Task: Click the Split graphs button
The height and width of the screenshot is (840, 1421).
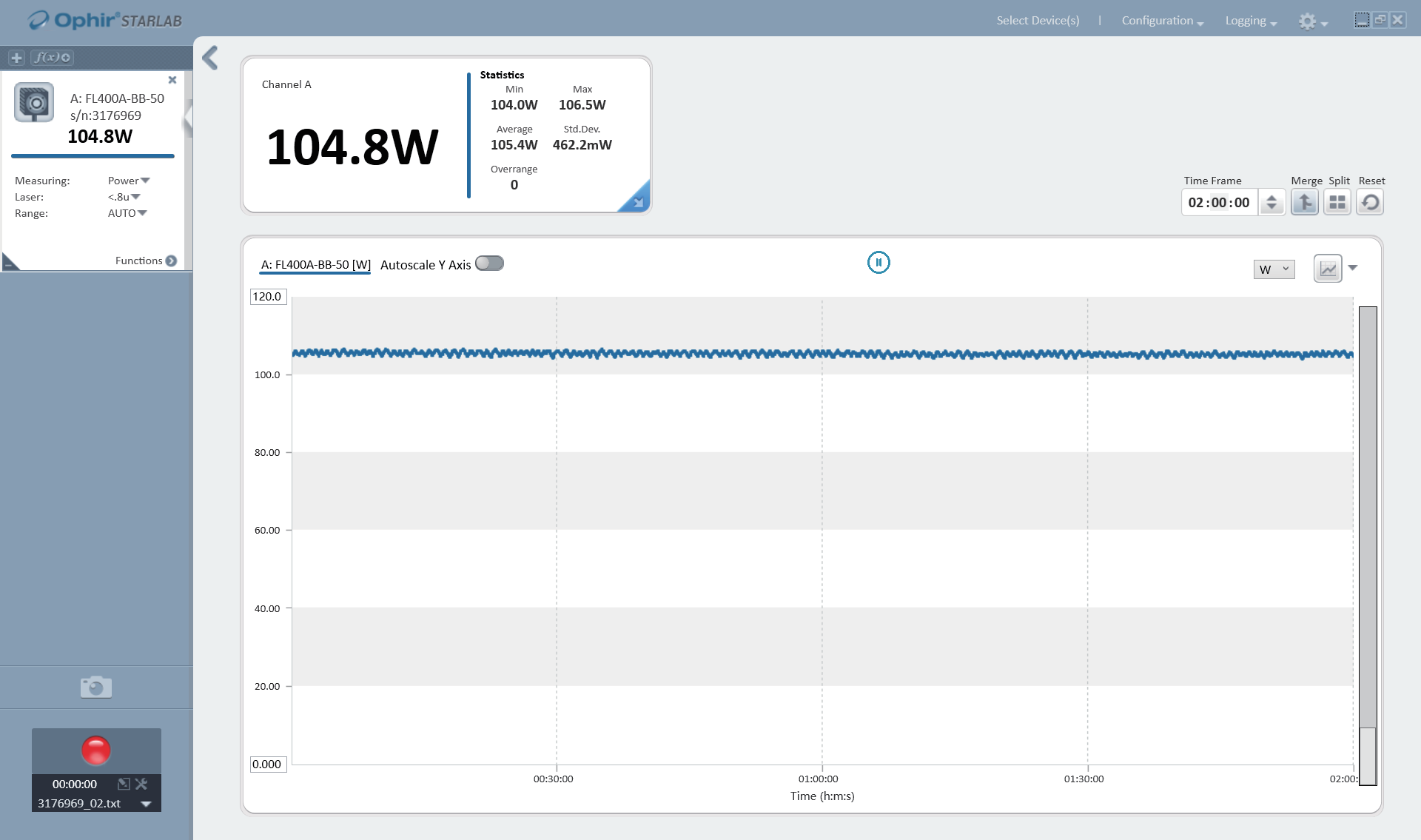Action: click(1337, 202)
